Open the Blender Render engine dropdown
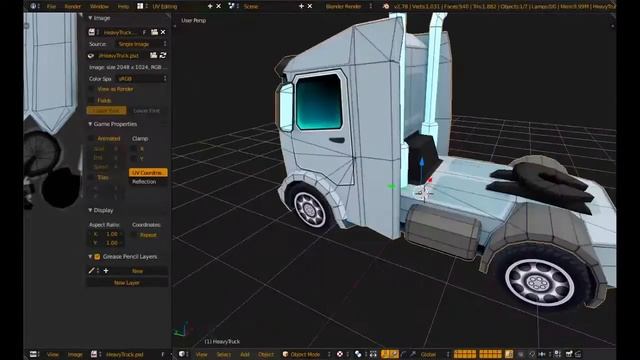Image resolution: width=640 pixels, height=360 pixels. 349,6
